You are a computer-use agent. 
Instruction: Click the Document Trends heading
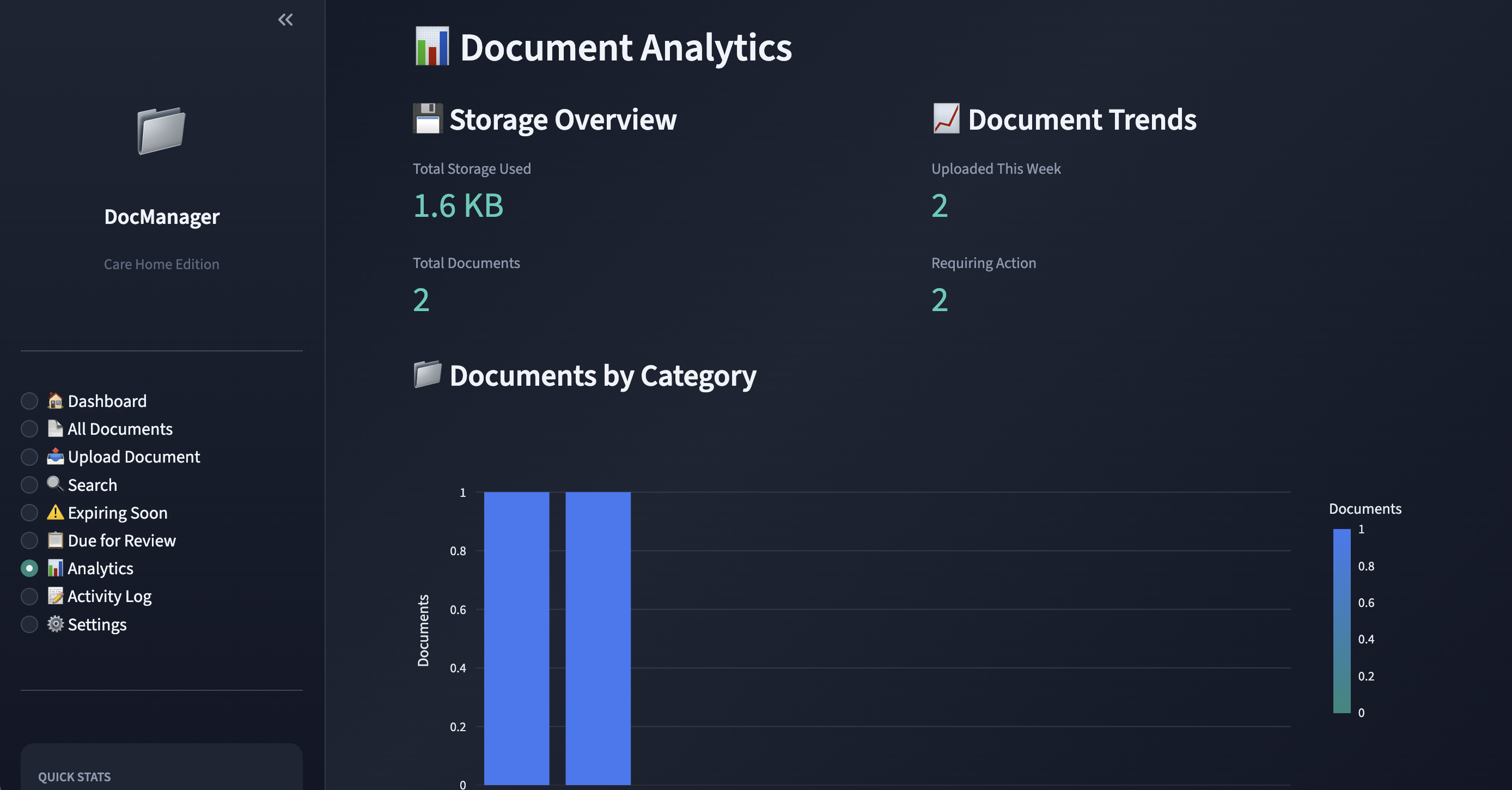pyautogui.click(x=1082, y=120)
